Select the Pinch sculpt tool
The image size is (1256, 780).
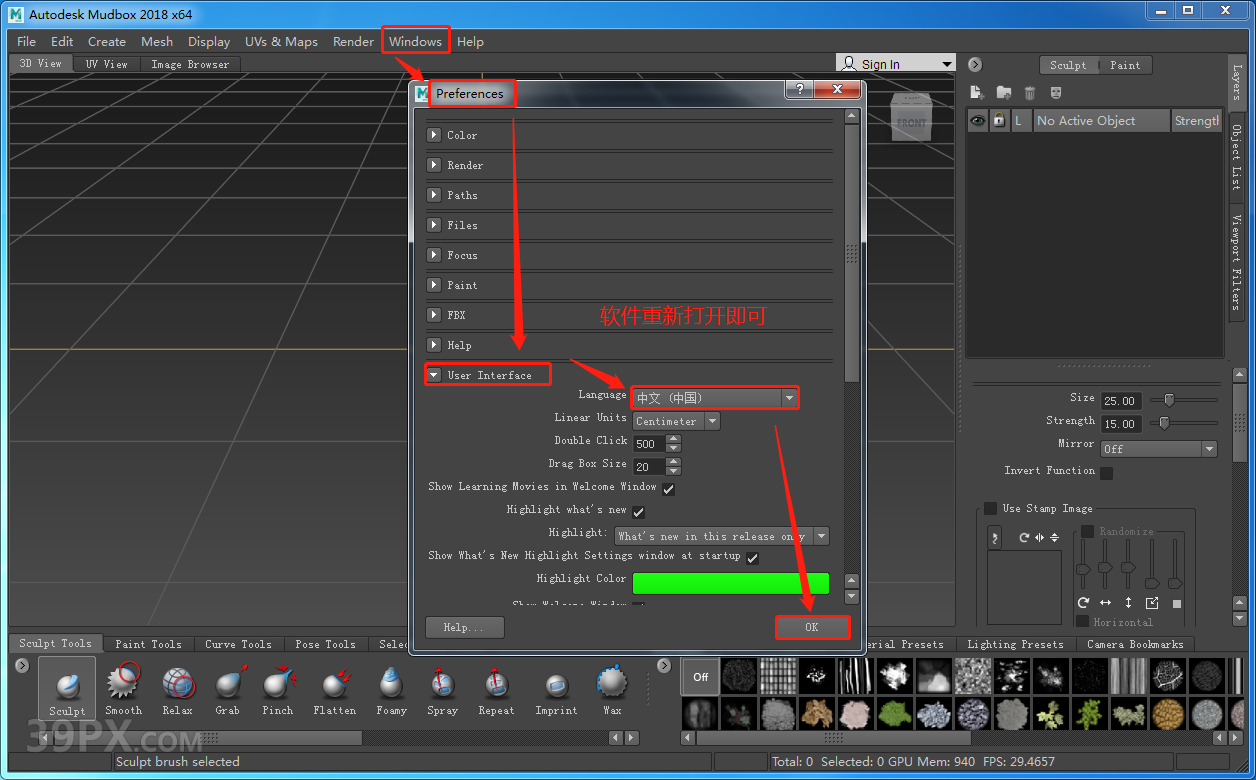tap(278, 686)
